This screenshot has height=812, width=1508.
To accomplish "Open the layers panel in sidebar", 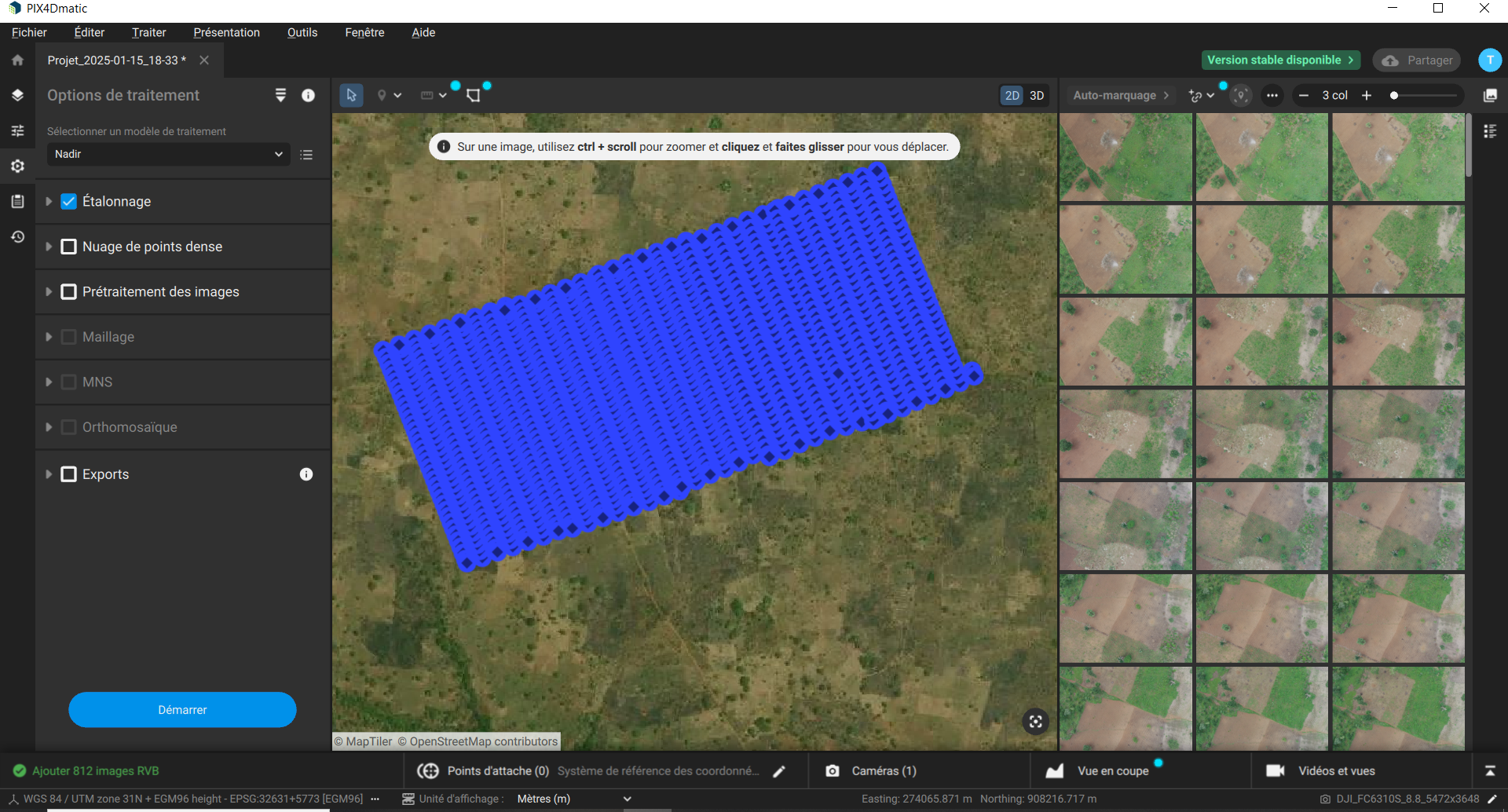I will pos(17,95).
